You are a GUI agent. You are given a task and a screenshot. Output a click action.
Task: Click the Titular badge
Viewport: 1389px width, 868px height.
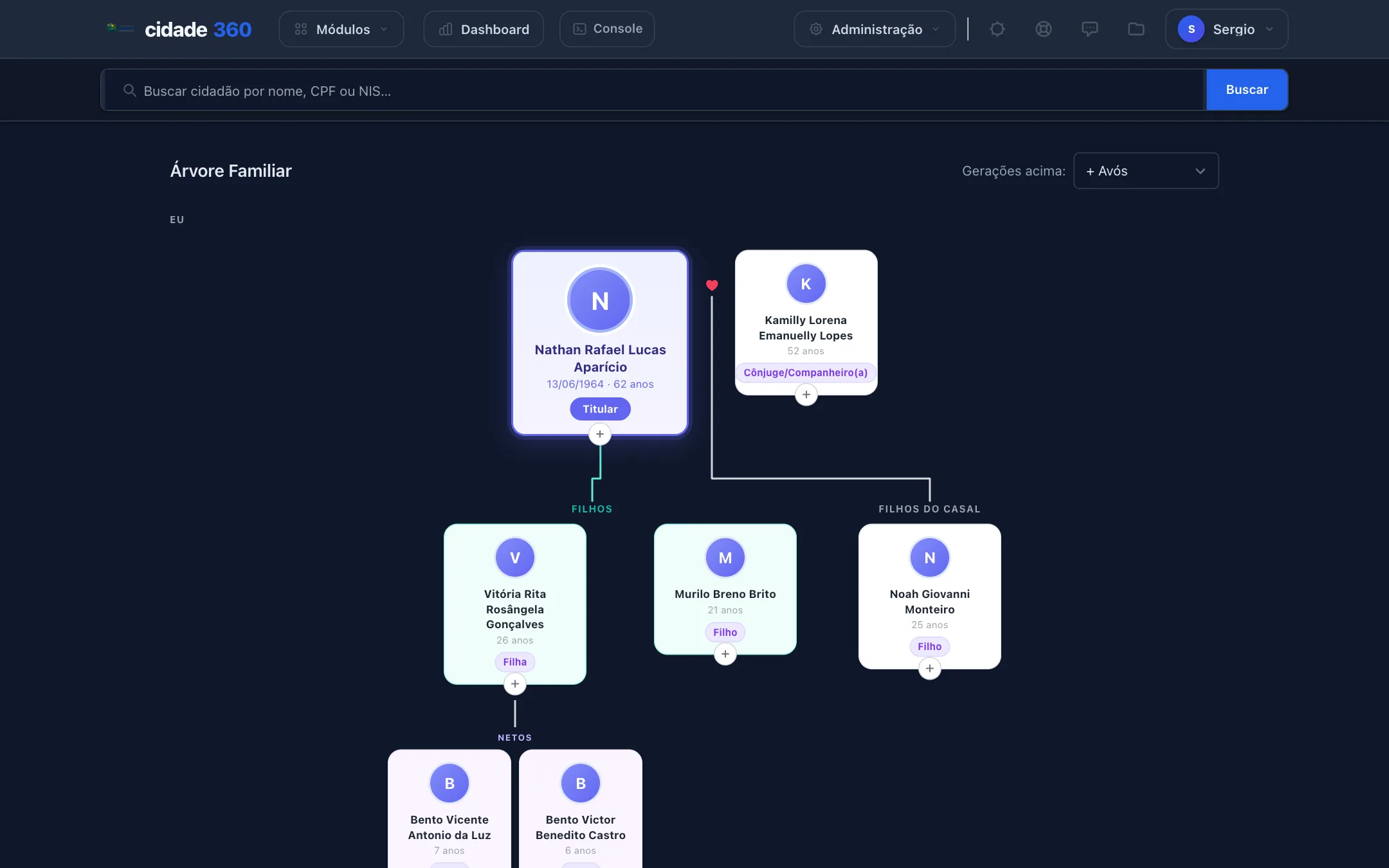pyautogui.click(x=600, y=409)
